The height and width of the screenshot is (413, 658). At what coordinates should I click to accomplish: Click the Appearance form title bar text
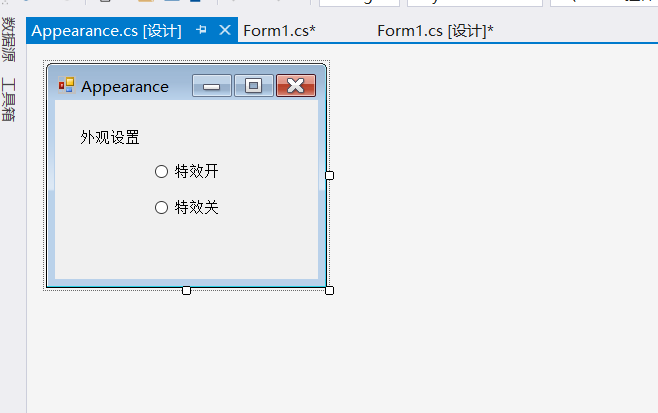coord(125,87)
